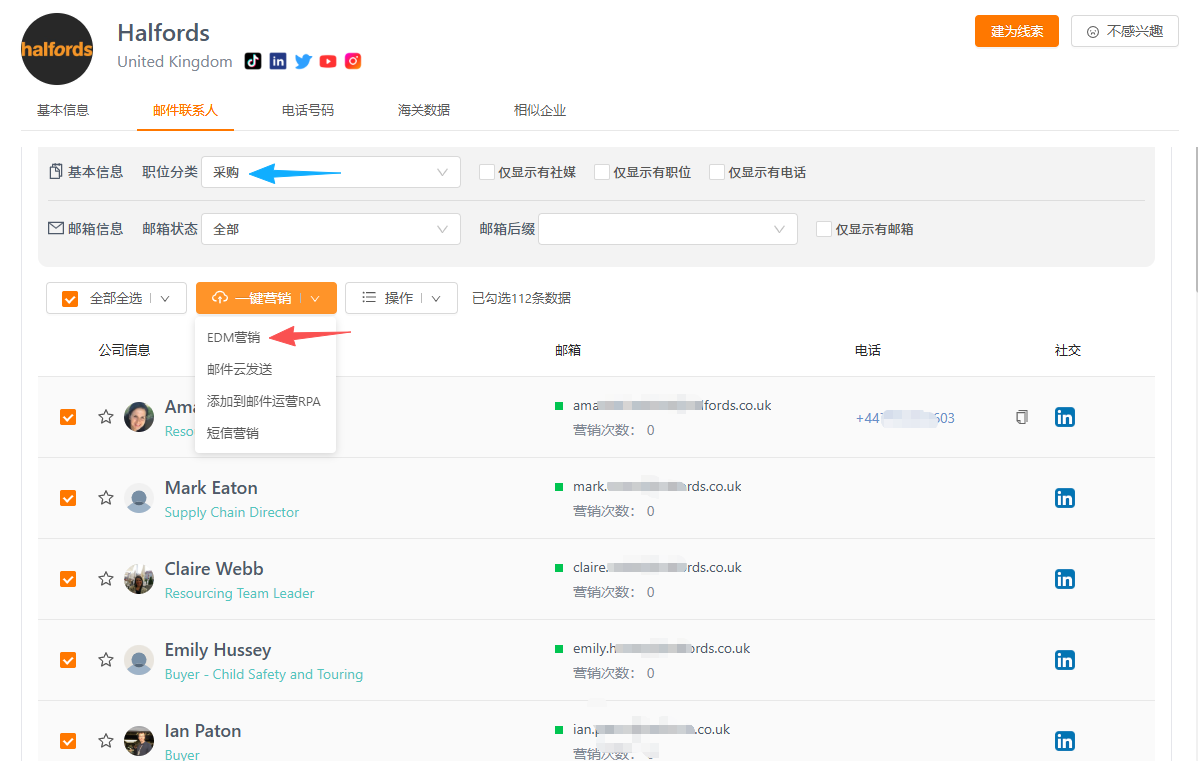Open Claire Webb's LinkedIn profile
The width and height of the screenshot is (1198, 761).
point(1064,579)
